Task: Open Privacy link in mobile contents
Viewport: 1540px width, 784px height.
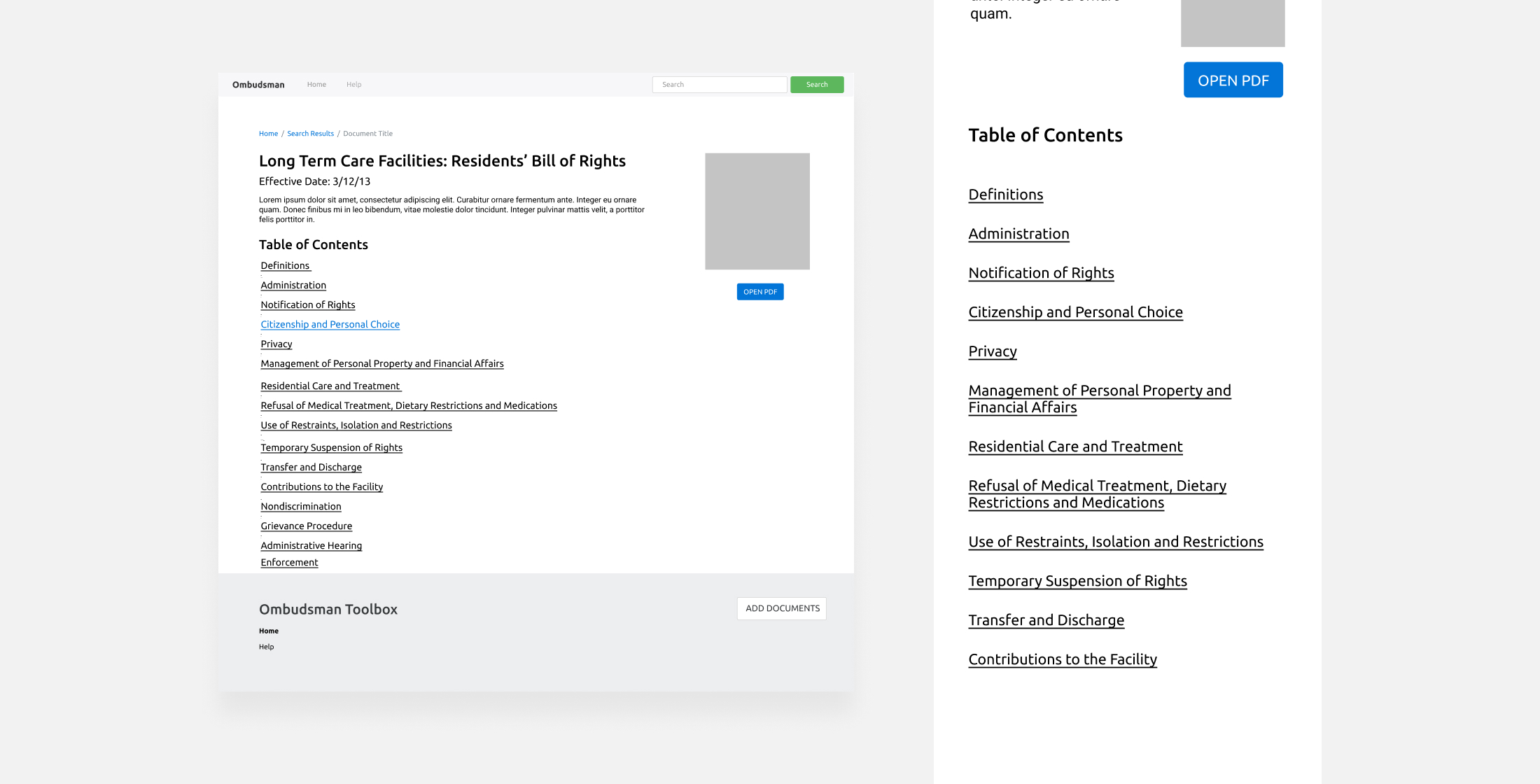Action: (x=992, y=351)
